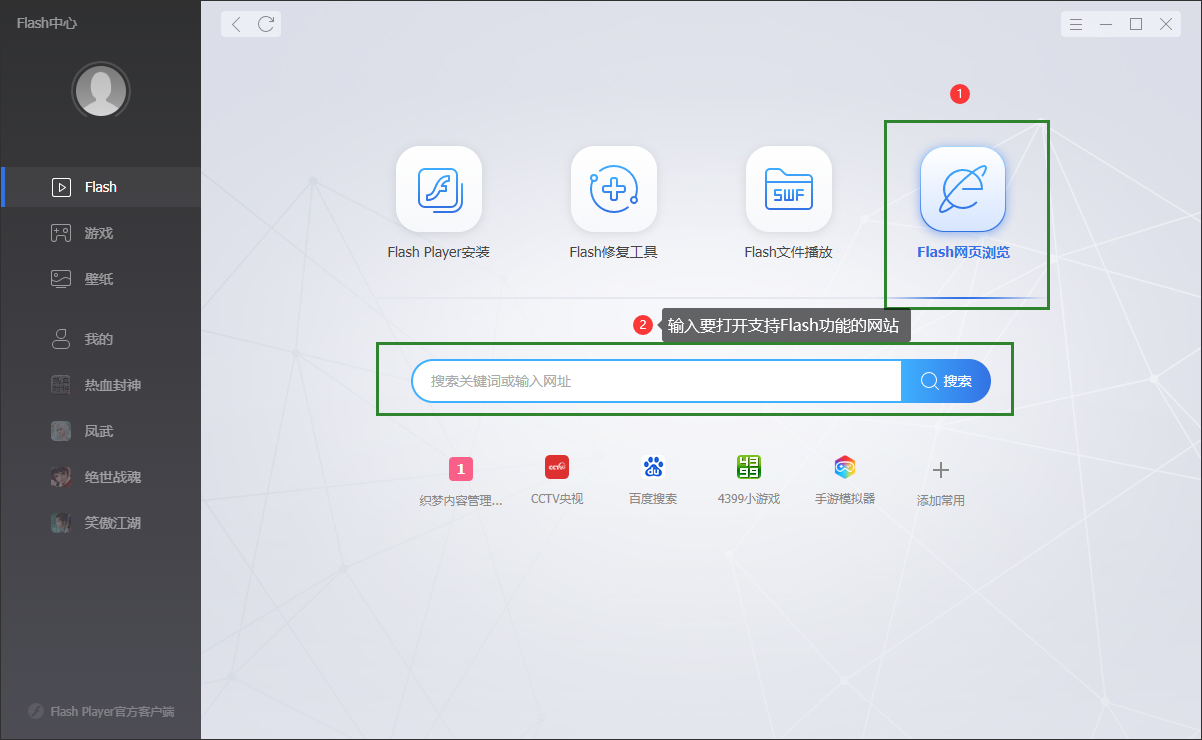Click 添加常用 plus icon

940,470
